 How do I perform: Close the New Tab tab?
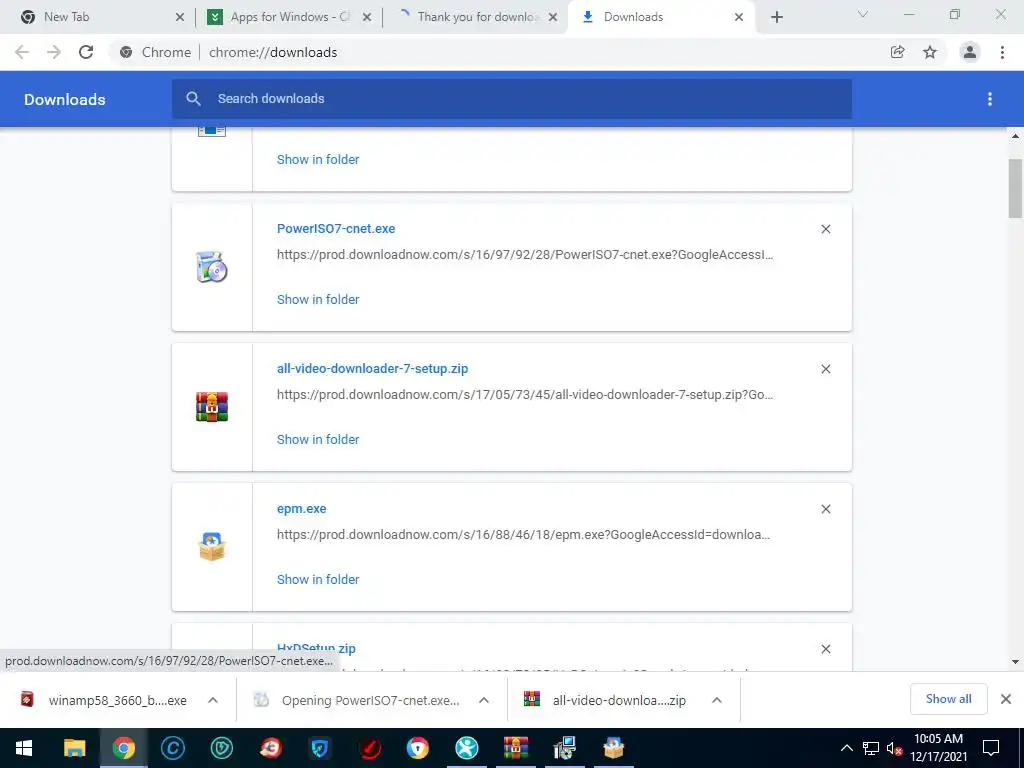pos(180,17)
